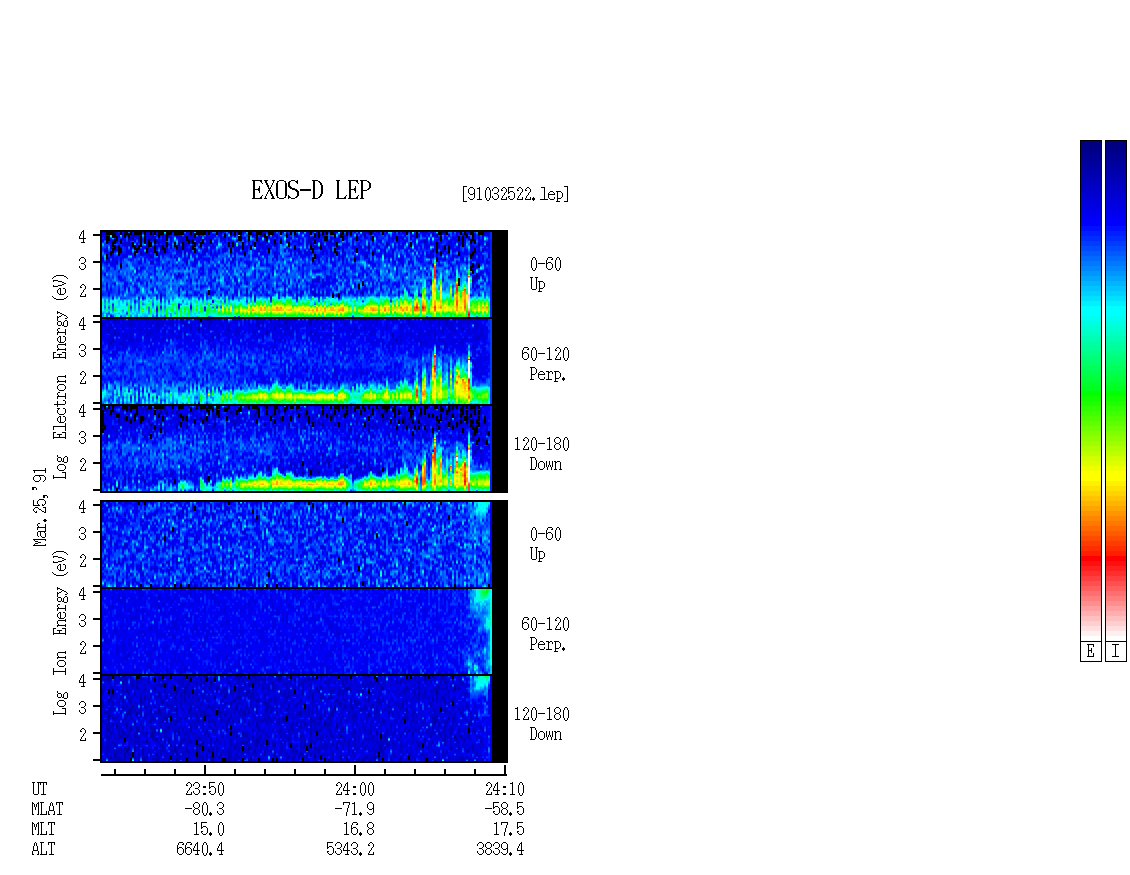This screenshot has width=1130, height=875.
Task: Click the ALT value 5343.2
Action: click(350, 850)
